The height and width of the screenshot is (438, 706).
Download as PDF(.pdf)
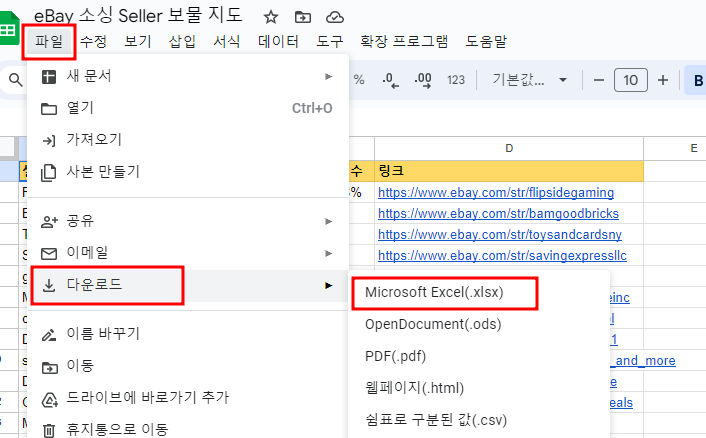tap(479, 357)
